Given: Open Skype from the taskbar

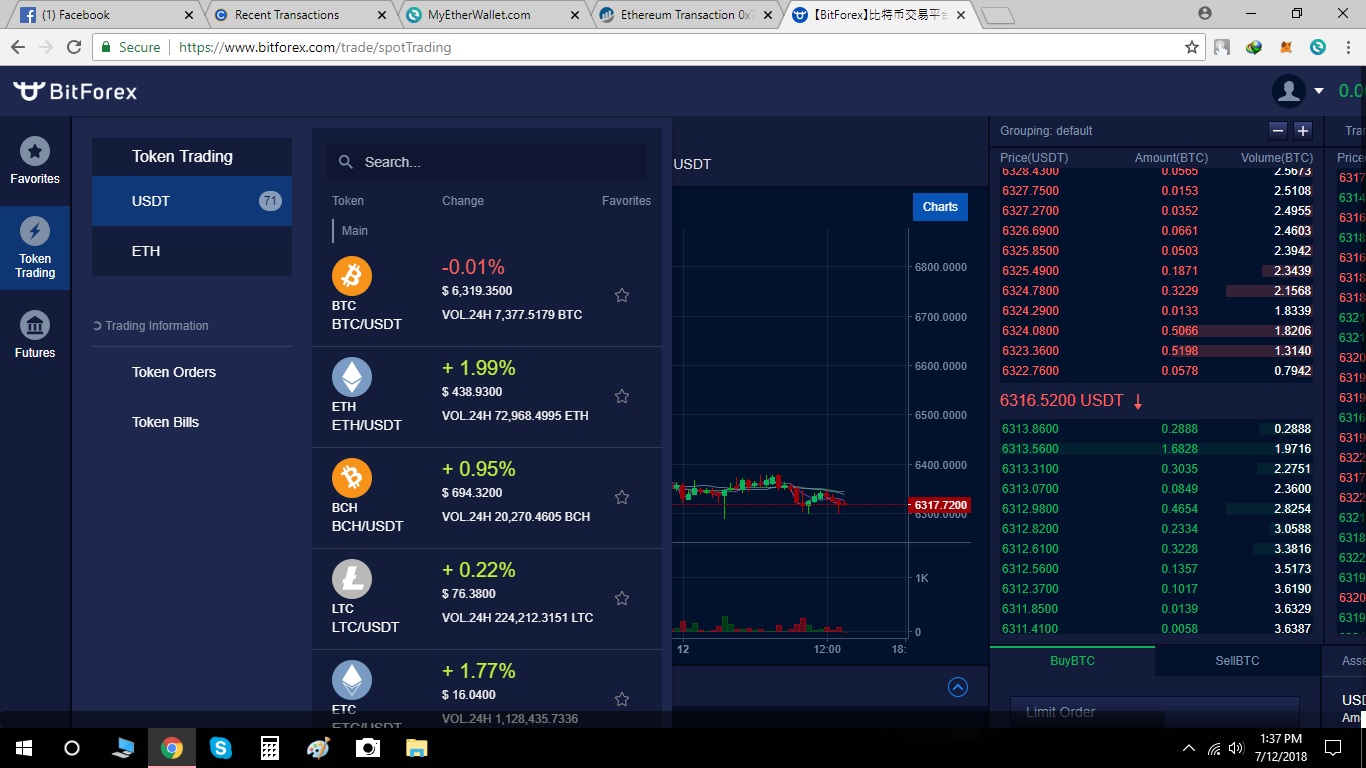Looking at the screenshot, I should coord(220,748).
